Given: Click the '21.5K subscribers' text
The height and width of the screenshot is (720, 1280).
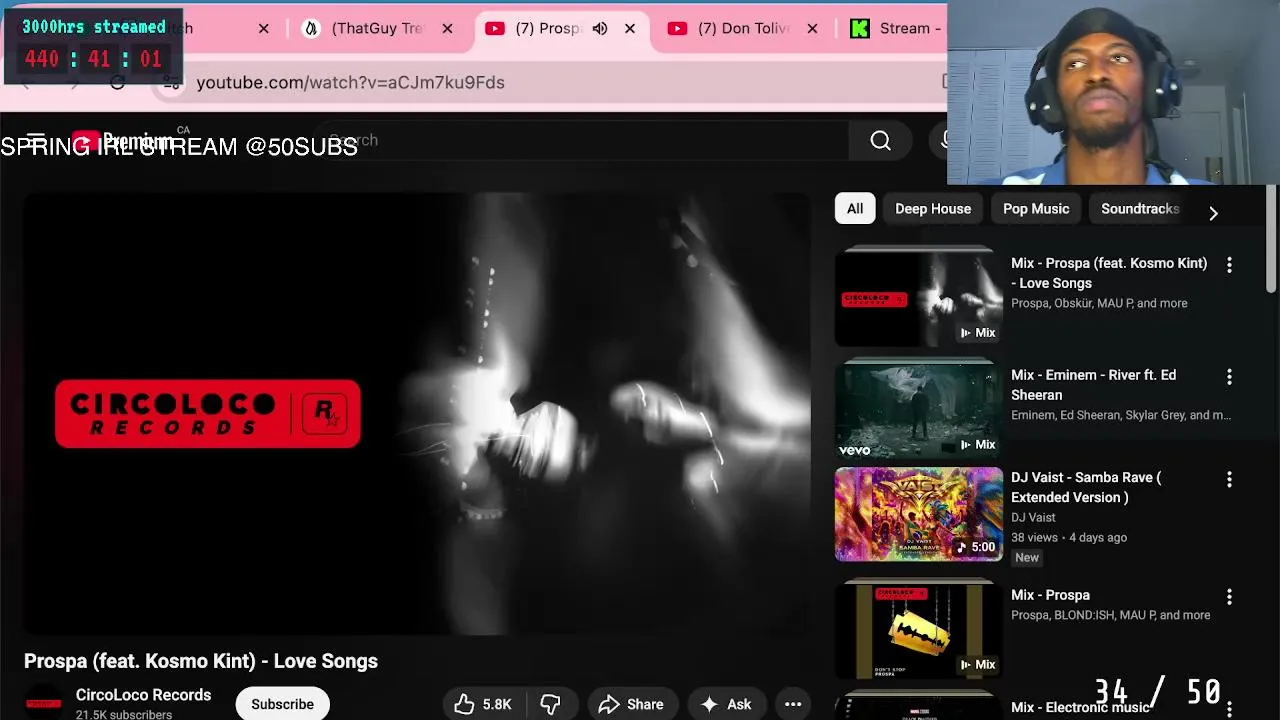Looking at the screenshot, I should (x=124, y=714).
